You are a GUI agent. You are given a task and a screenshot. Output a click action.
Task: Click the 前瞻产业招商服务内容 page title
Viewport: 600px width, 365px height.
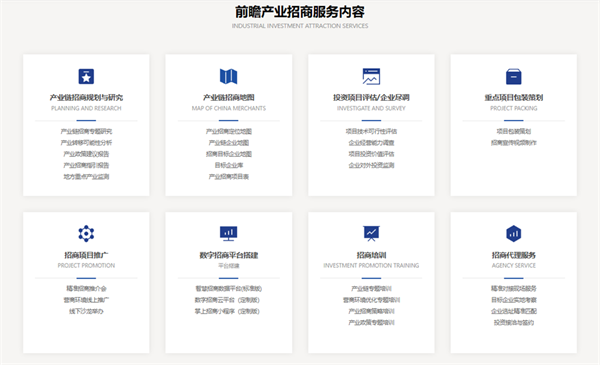tap(300, 12)
